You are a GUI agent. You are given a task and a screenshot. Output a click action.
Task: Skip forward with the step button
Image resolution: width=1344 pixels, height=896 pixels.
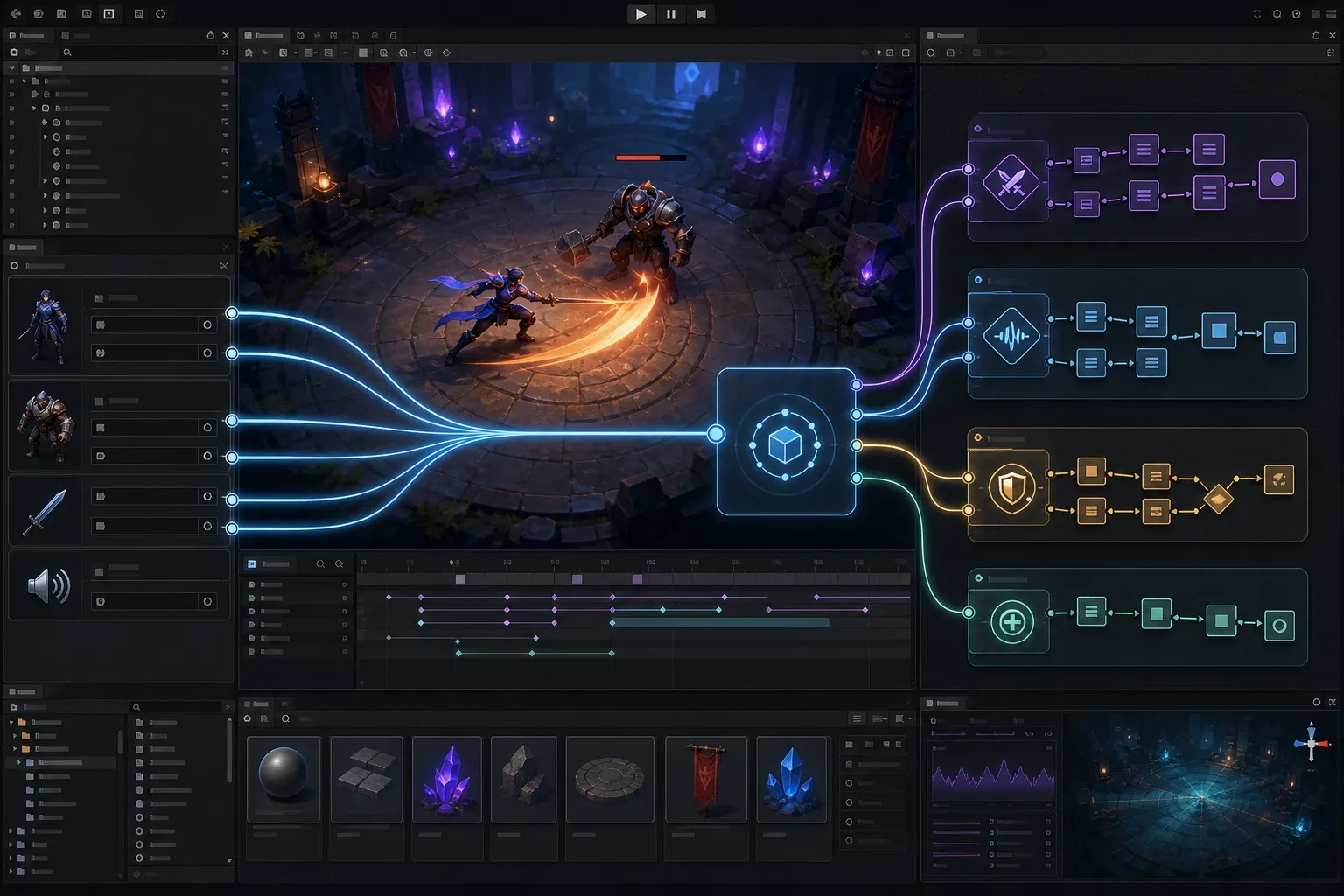[x=701, y=14]
